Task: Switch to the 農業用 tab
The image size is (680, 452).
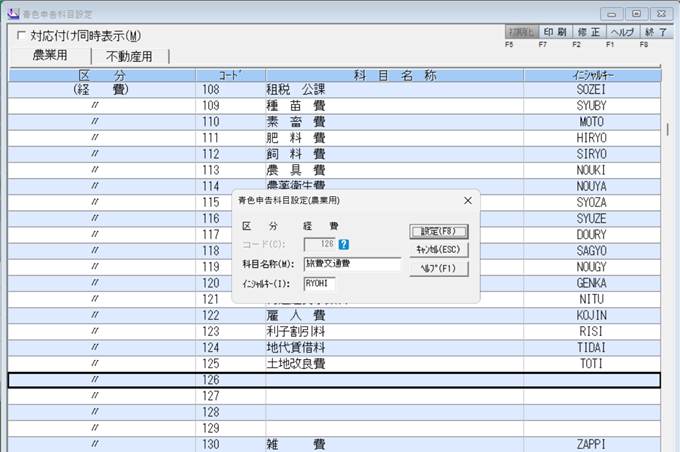Action: [x=50, y=56]
